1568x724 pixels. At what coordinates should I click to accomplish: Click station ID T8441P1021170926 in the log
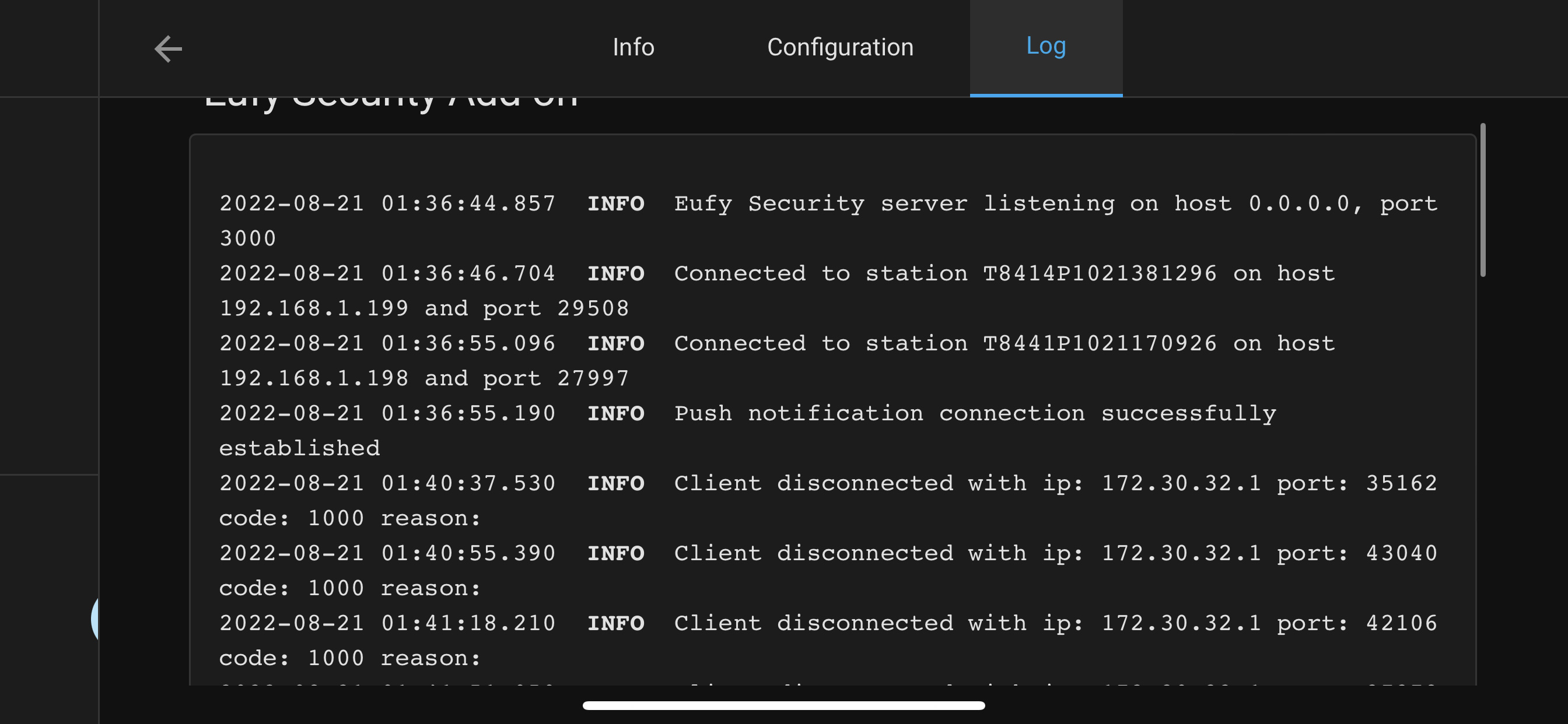click(1100, 344)
